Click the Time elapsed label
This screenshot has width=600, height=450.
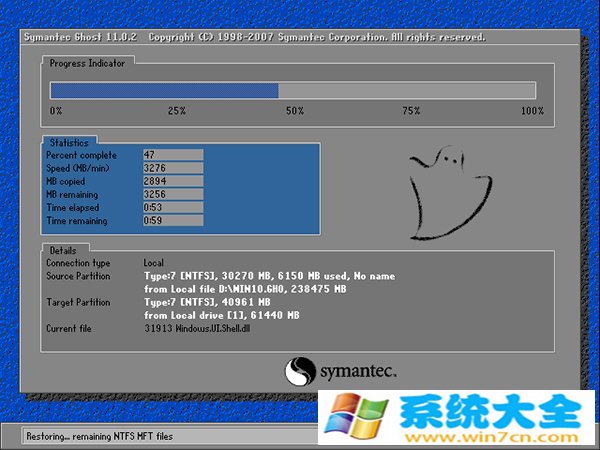(x=73, y=207)
